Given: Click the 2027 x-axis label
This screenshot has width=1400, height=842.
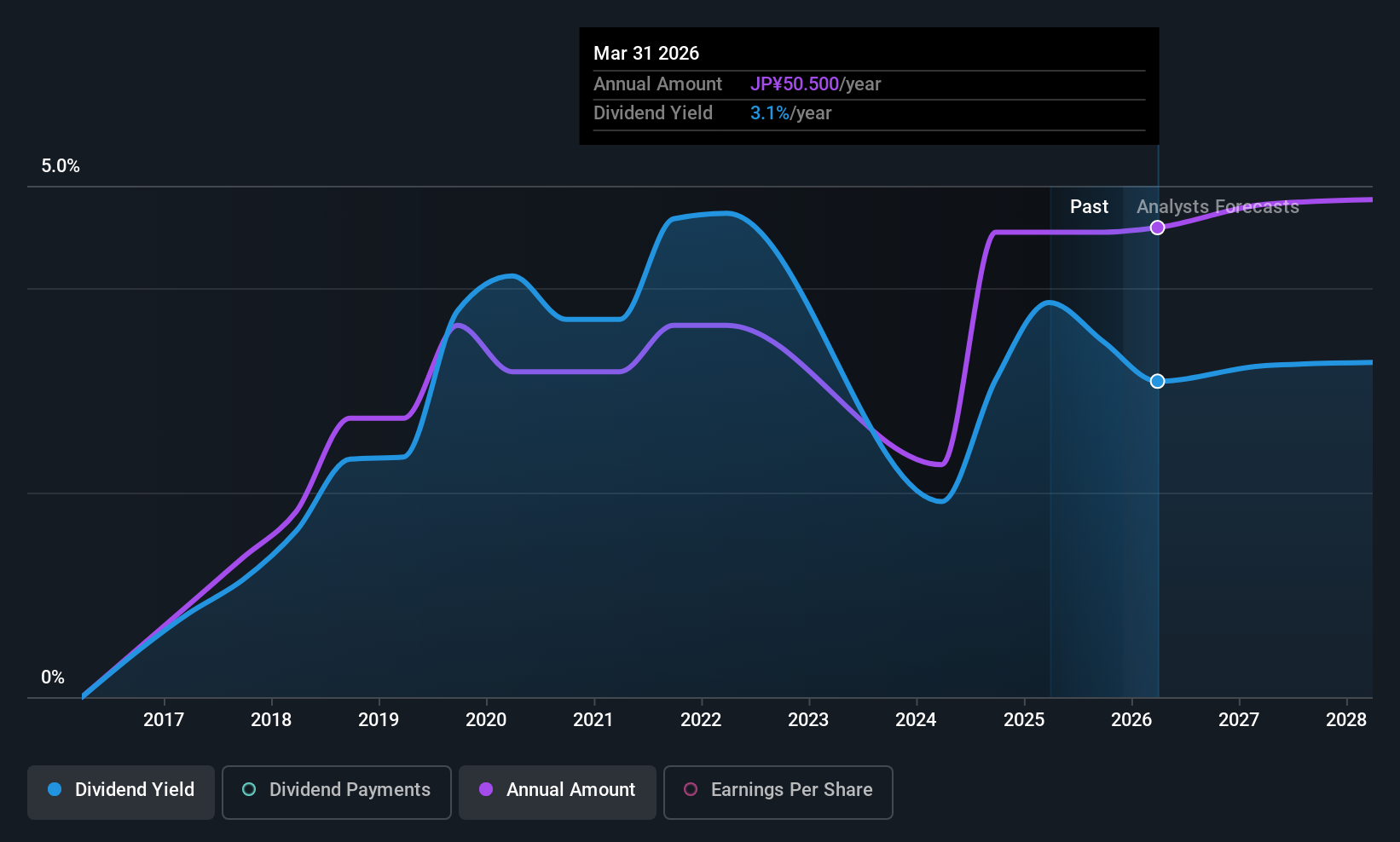Looking at the screenshot, I should click(x=1239, y=720).
